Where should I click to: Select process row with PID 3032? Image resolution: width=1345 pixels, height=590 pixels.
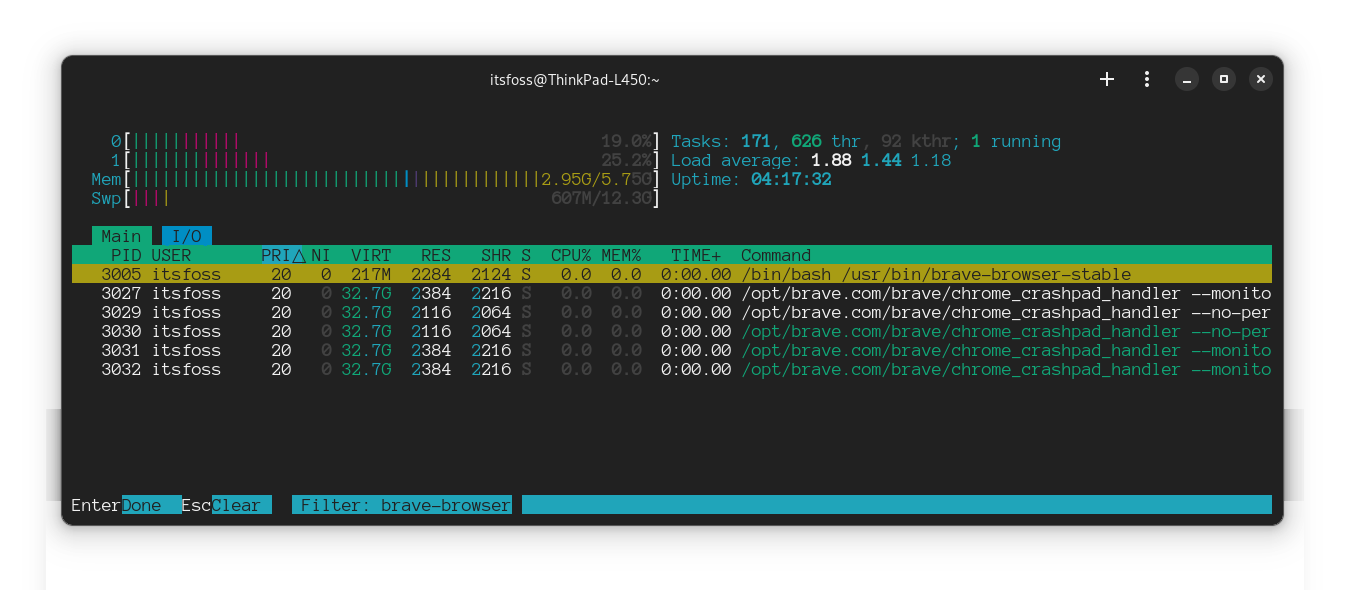[600, 369]
